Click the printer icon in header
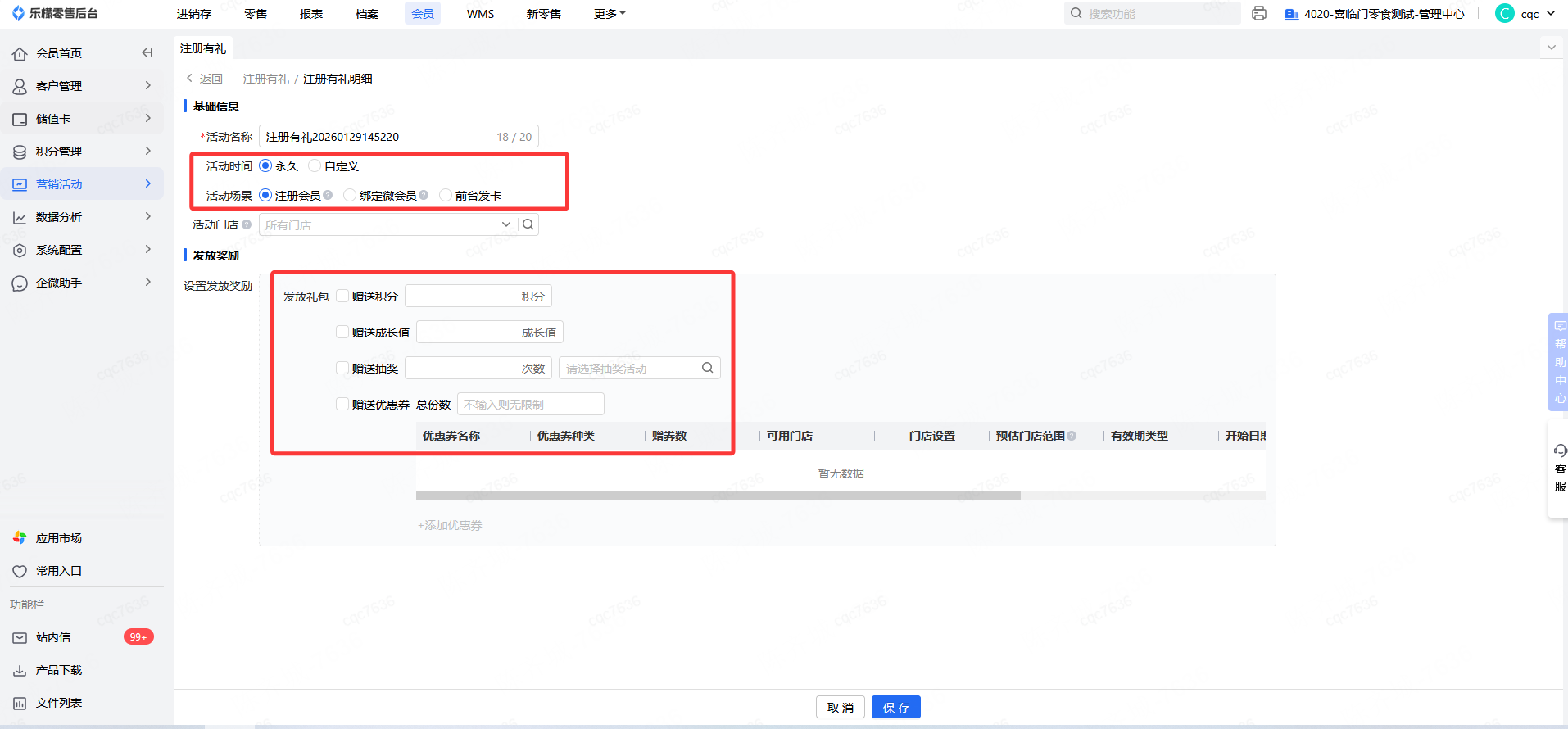Screen dimensions: 1568x729 1259,13
